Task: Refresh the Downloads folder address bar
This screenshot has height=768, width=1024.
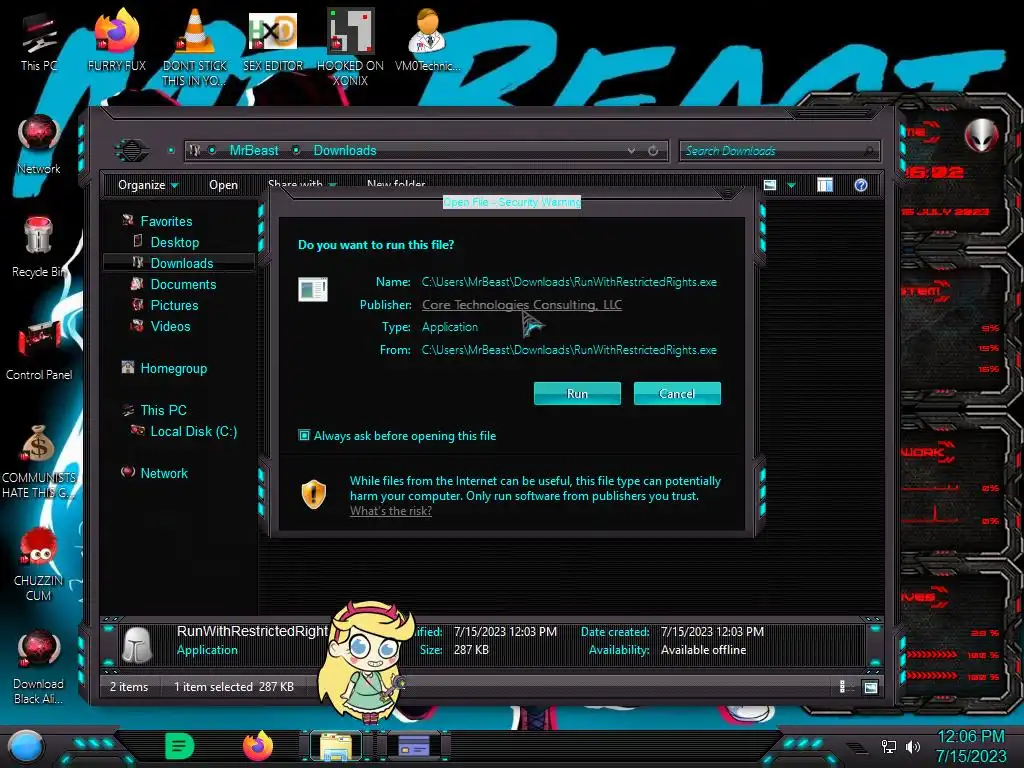Action: click(x=653, y=151)
